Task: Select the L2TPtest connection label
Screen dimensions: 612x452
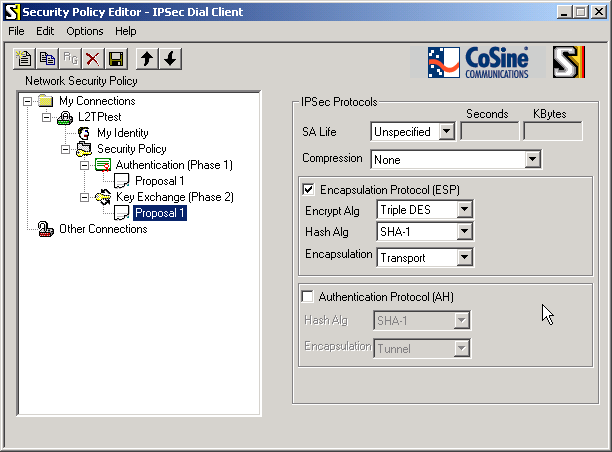Action: point(100,117)
